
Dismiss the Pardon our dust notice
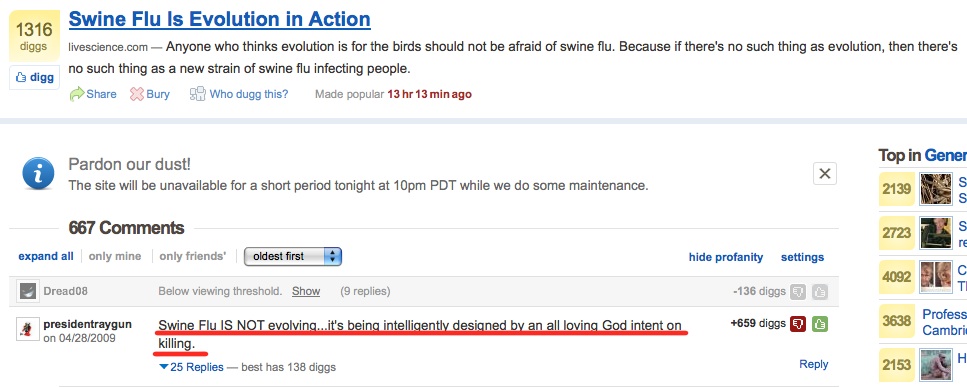click(x=825, y=174)
